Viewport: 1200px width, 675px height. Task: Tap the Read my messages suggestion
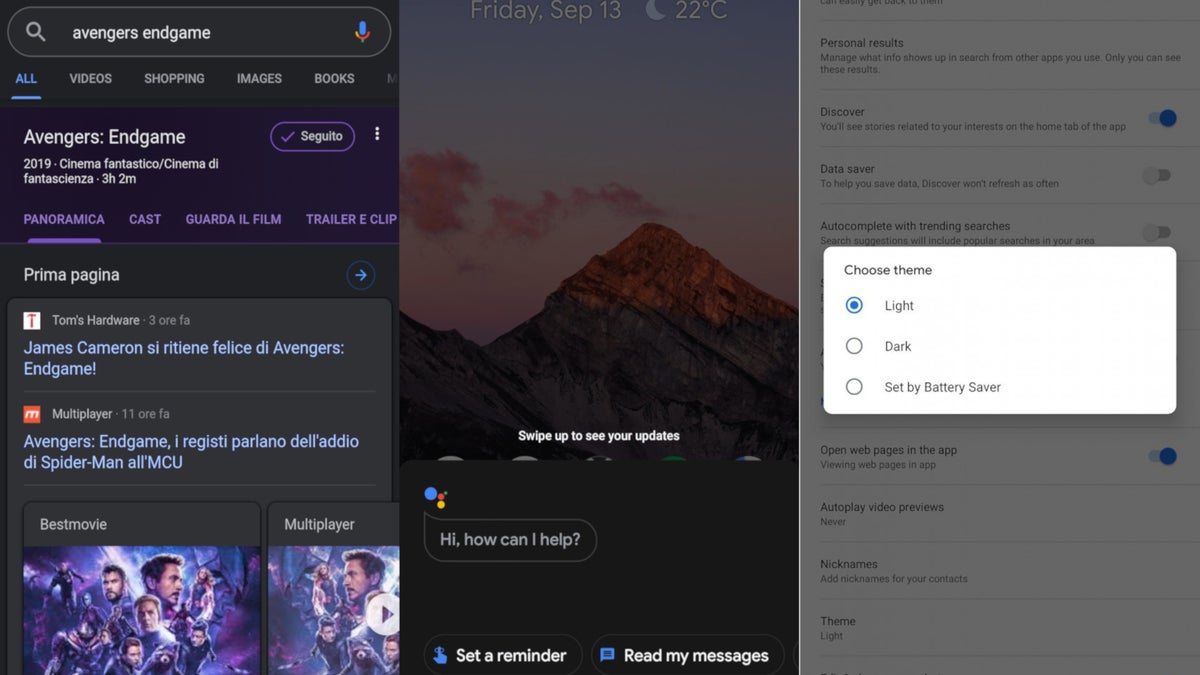(x=687, y=655)
